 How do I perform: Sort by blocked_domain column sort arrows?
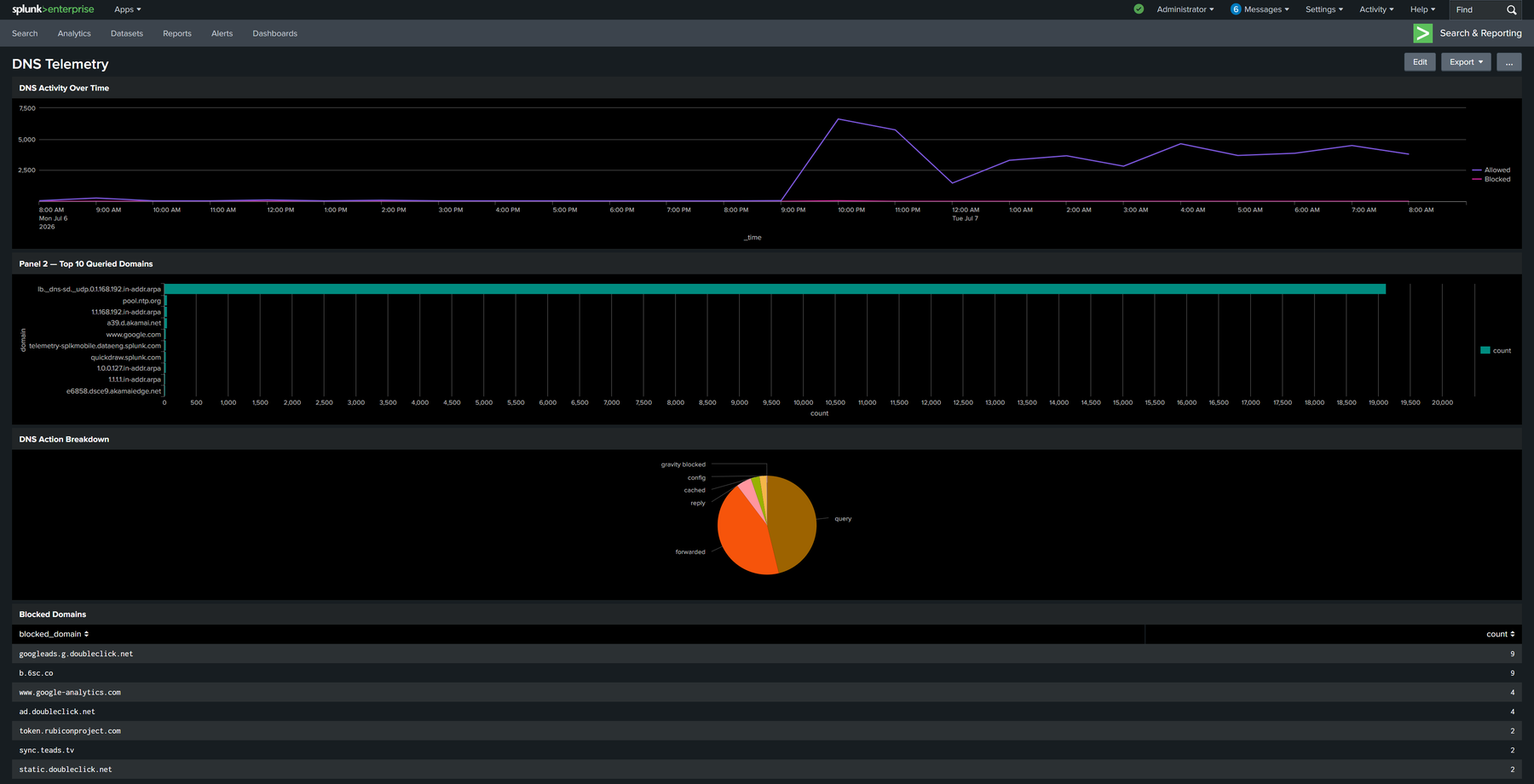click(x=86, y=634)
